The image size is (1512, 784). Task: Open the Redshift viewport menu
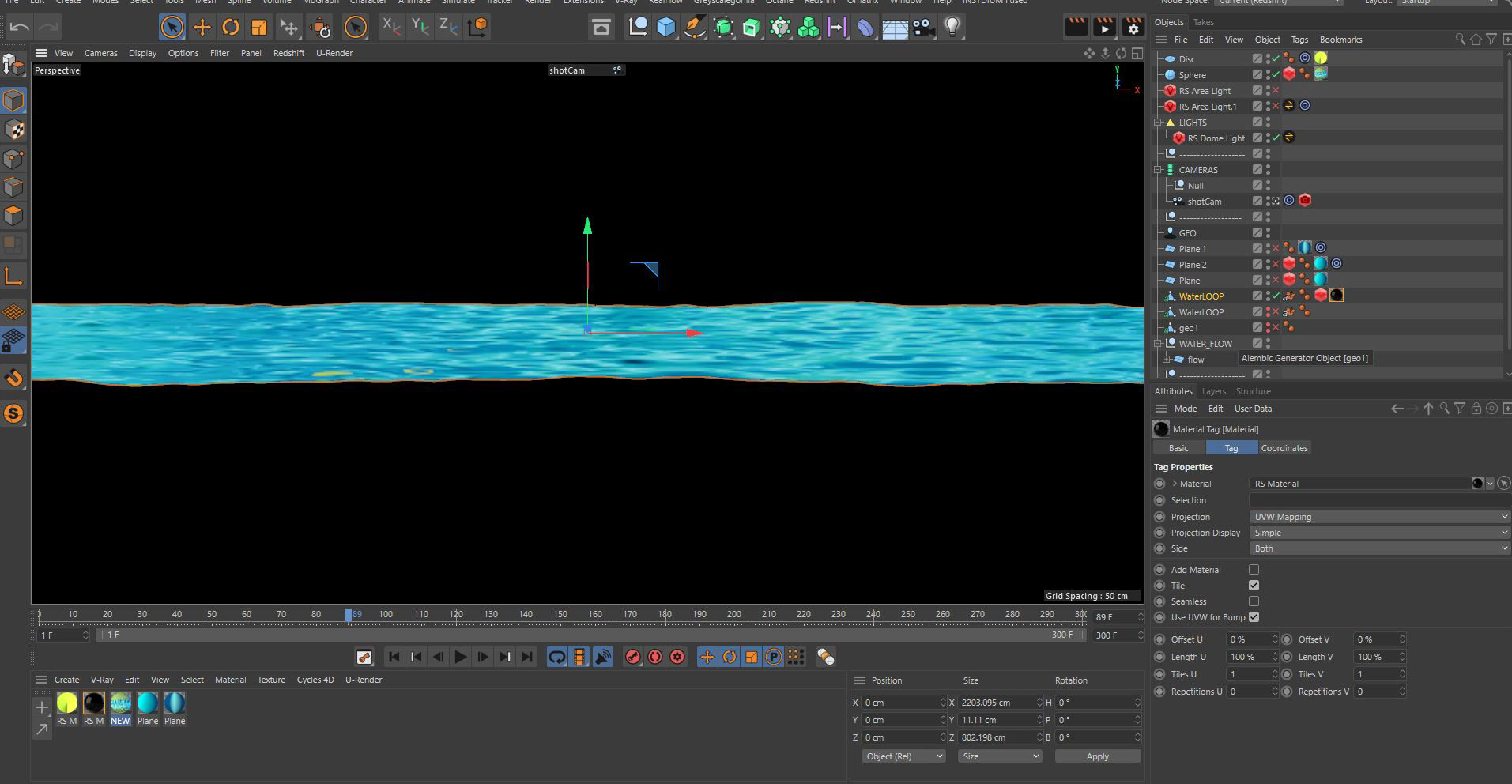288,53
